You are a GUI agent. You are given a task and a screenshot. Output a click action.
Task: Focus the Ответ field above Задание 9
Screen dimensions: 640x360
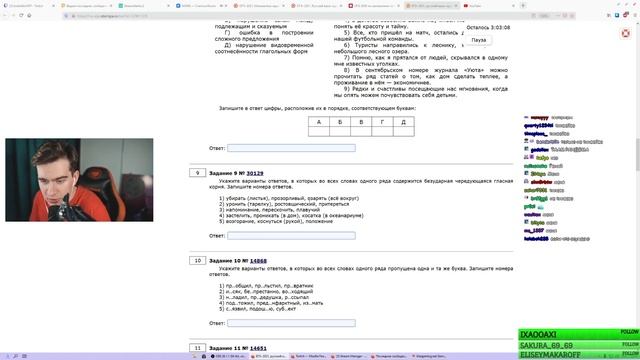pos(291,148)
